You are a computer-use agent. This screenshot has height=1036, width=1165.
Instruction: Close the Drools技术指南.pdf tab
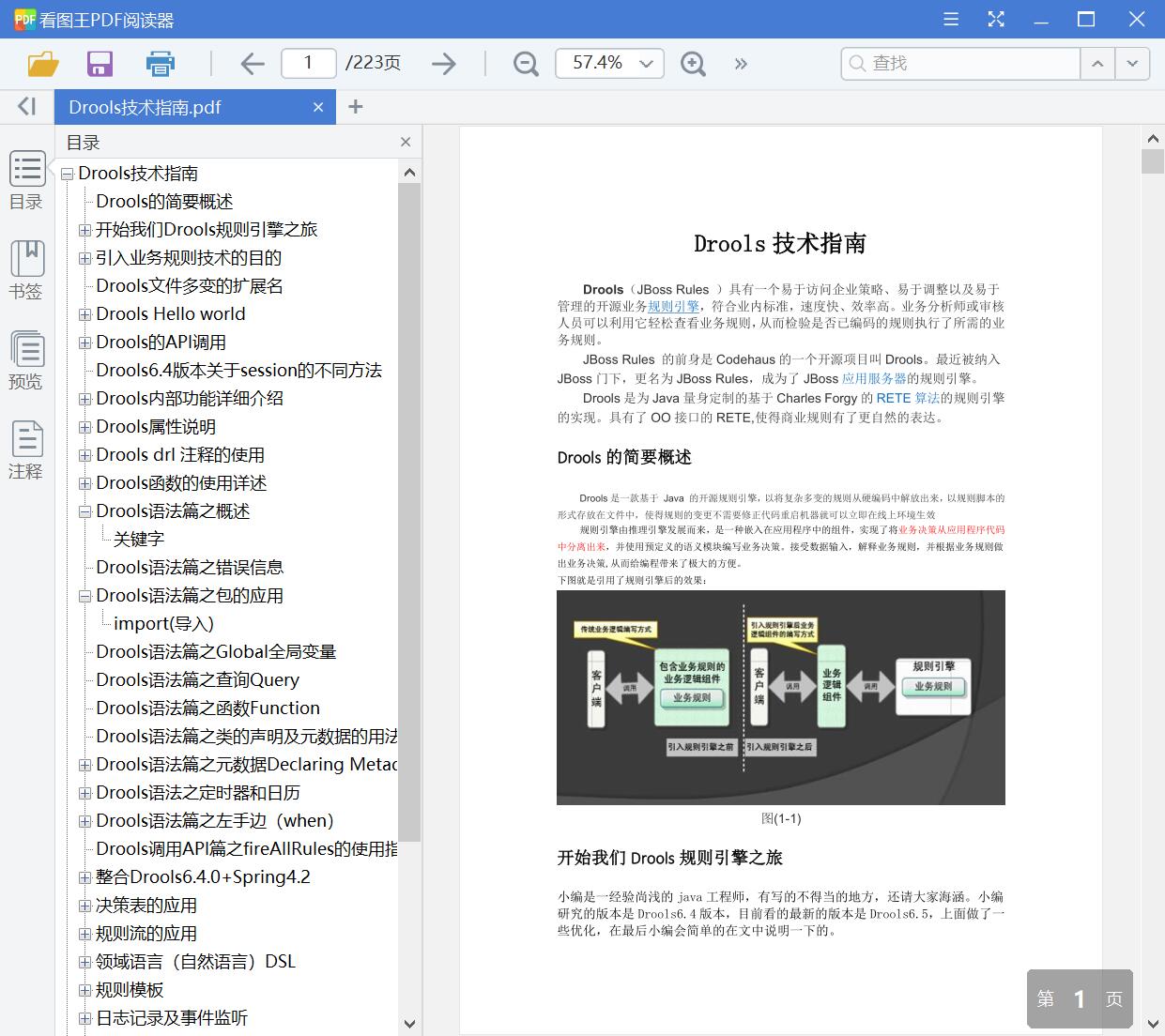(x=318, y=107)
